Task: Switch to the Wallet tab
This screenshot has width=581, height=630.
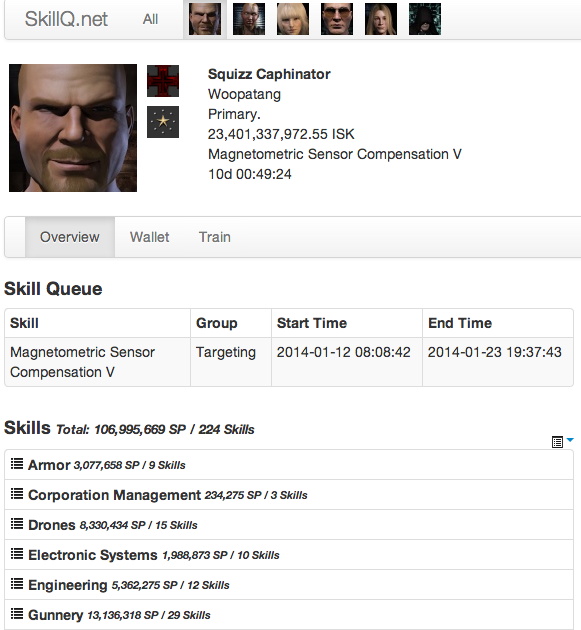Action: (149, 237)
